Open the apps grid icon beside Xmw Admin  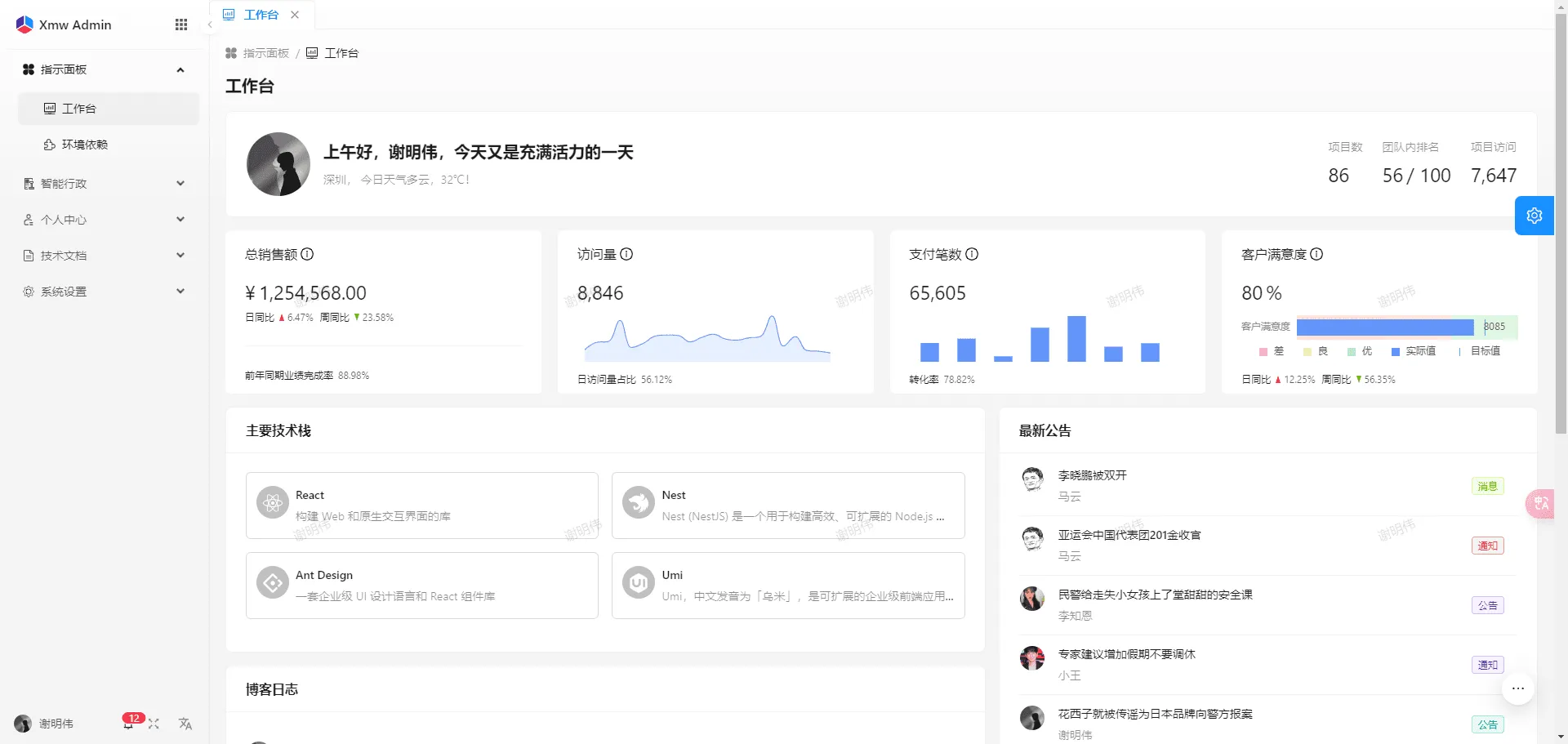click(181, 25)
